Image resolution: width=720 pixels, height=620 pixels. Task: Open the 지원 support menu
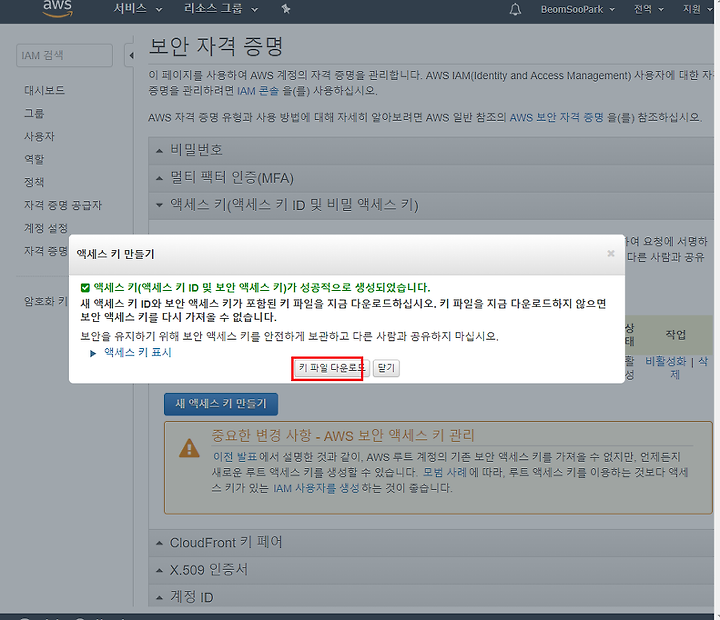pos(697,9)
